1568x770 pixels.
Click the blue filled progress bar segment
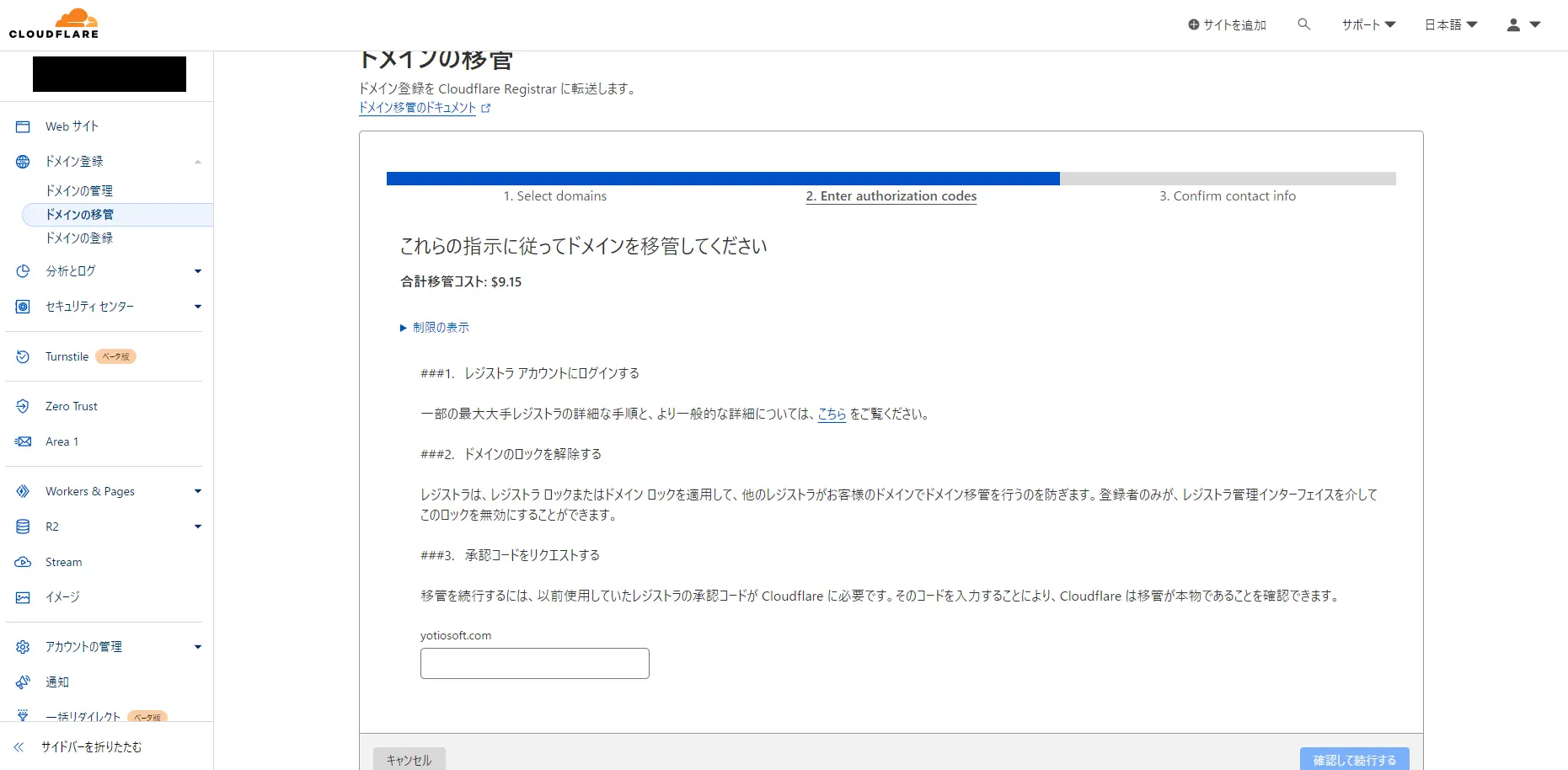[723, 179]
